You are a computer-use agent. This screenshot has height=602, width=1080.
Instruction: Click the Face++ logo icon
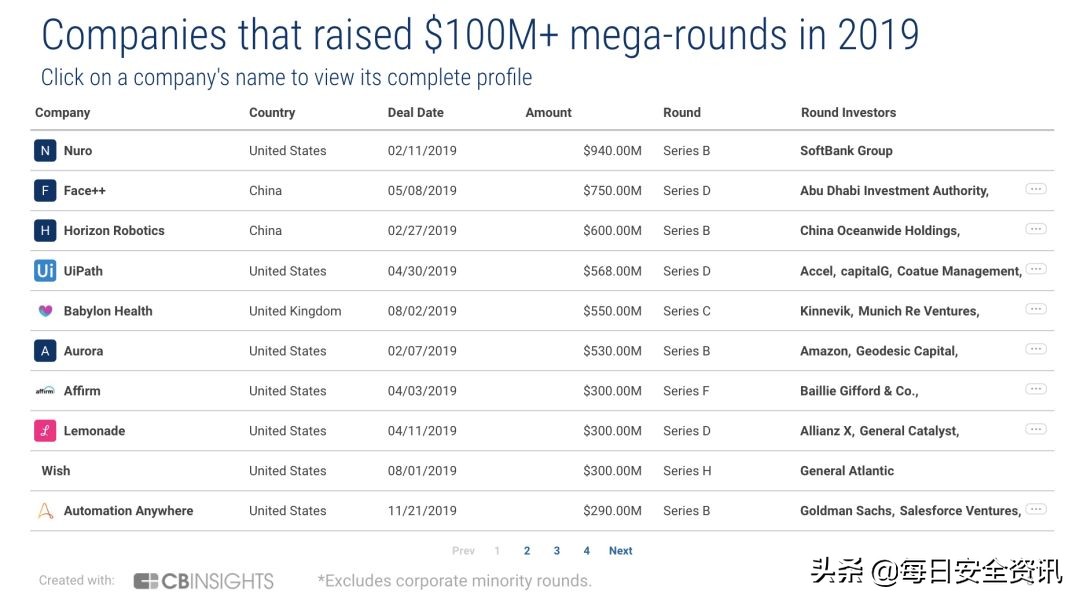[45, 191]
